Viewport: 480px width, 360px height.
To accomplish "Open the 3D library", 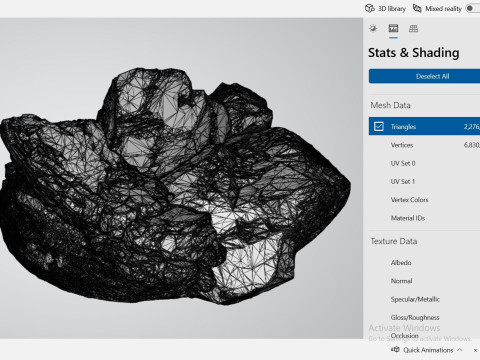I will click(x=386, y=9).
